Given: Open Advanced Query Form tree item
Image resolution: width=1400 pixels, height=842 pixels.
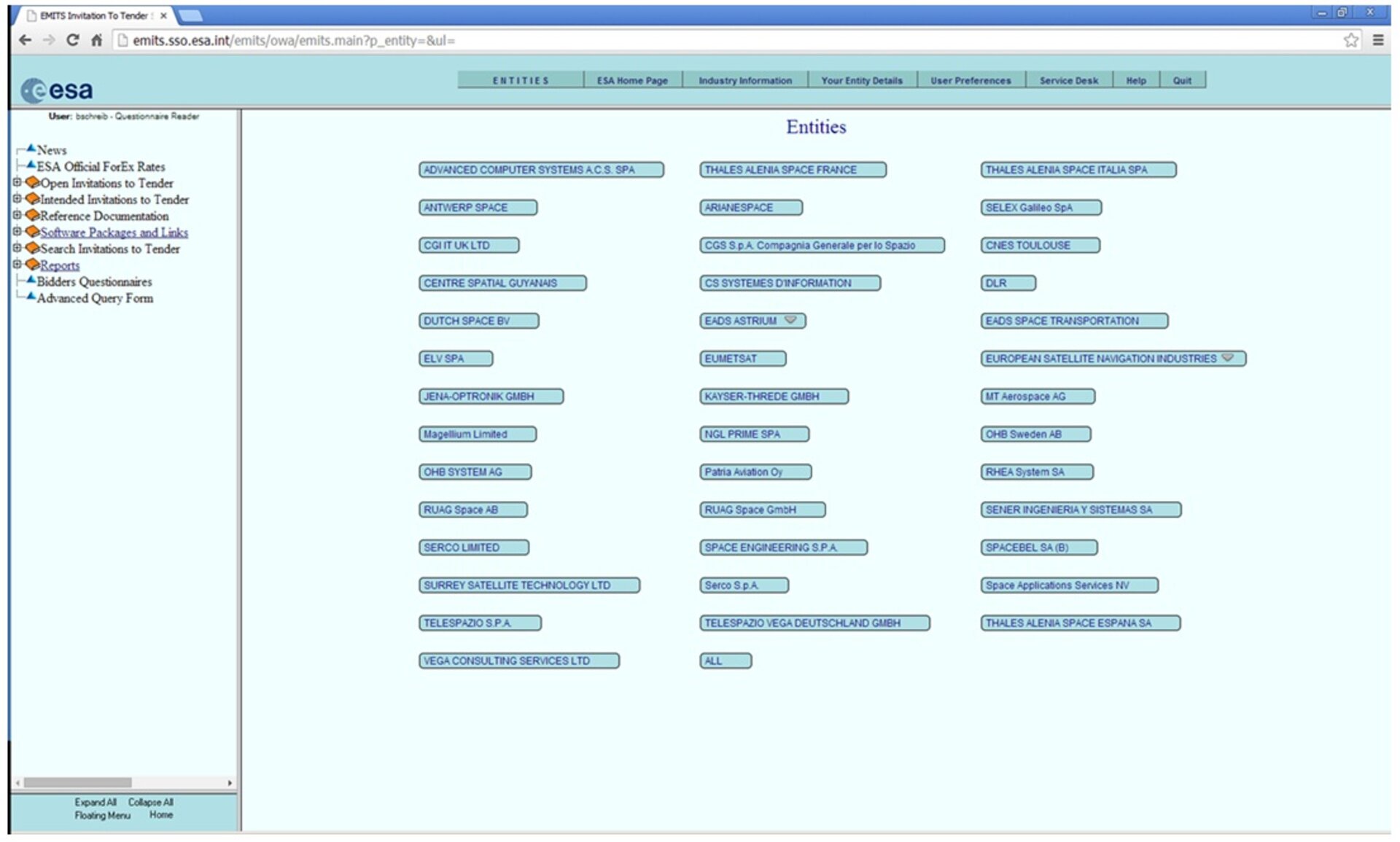Looking at the screenshot, I should click(96, 297).
